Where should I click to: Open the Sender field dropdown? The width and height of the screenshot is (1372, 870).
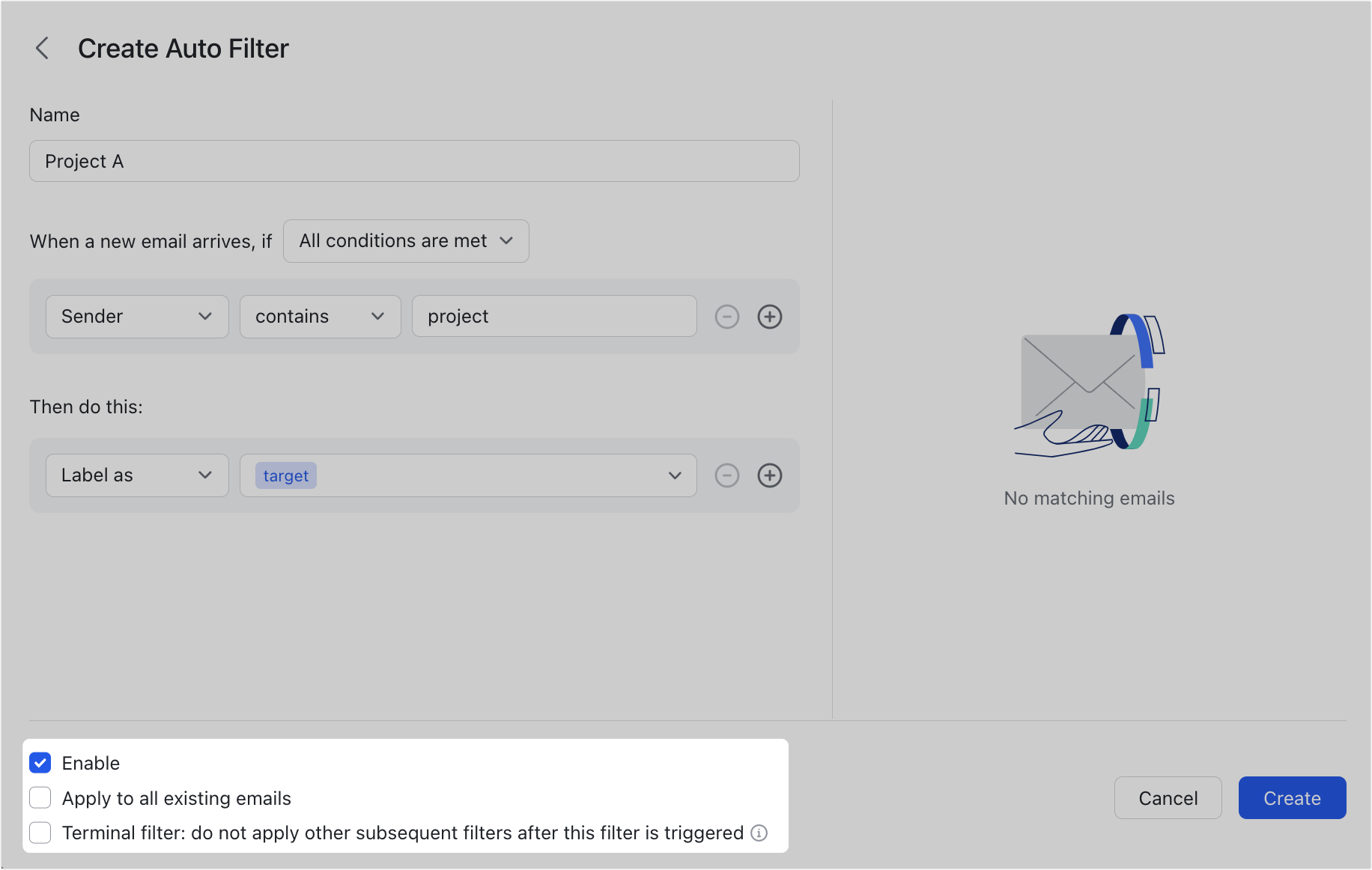[x=136, y=317]
